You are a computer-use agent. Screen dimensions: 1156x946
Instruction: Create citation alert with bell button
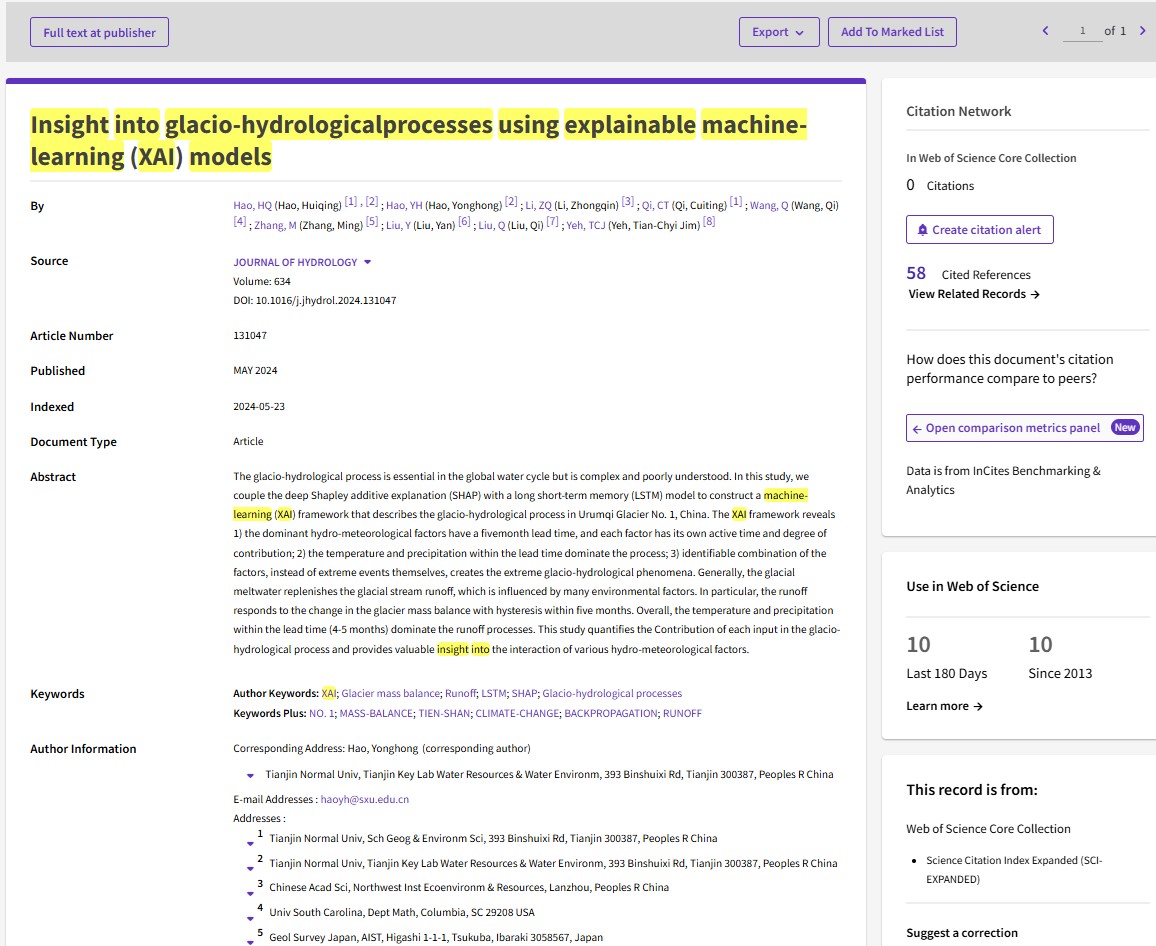tap(979, 229)
